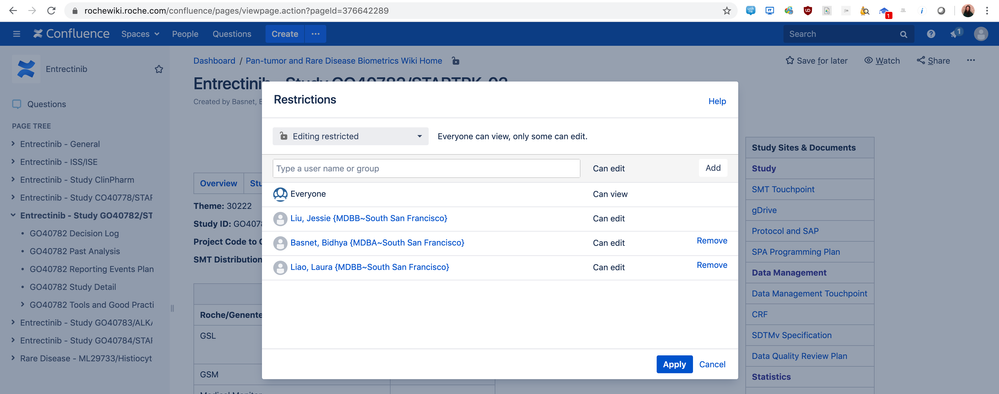The image size is (999, 394).
Task: Click the page restrictions unlock icon near breadcrumb
Action: [x=455, y=61]
